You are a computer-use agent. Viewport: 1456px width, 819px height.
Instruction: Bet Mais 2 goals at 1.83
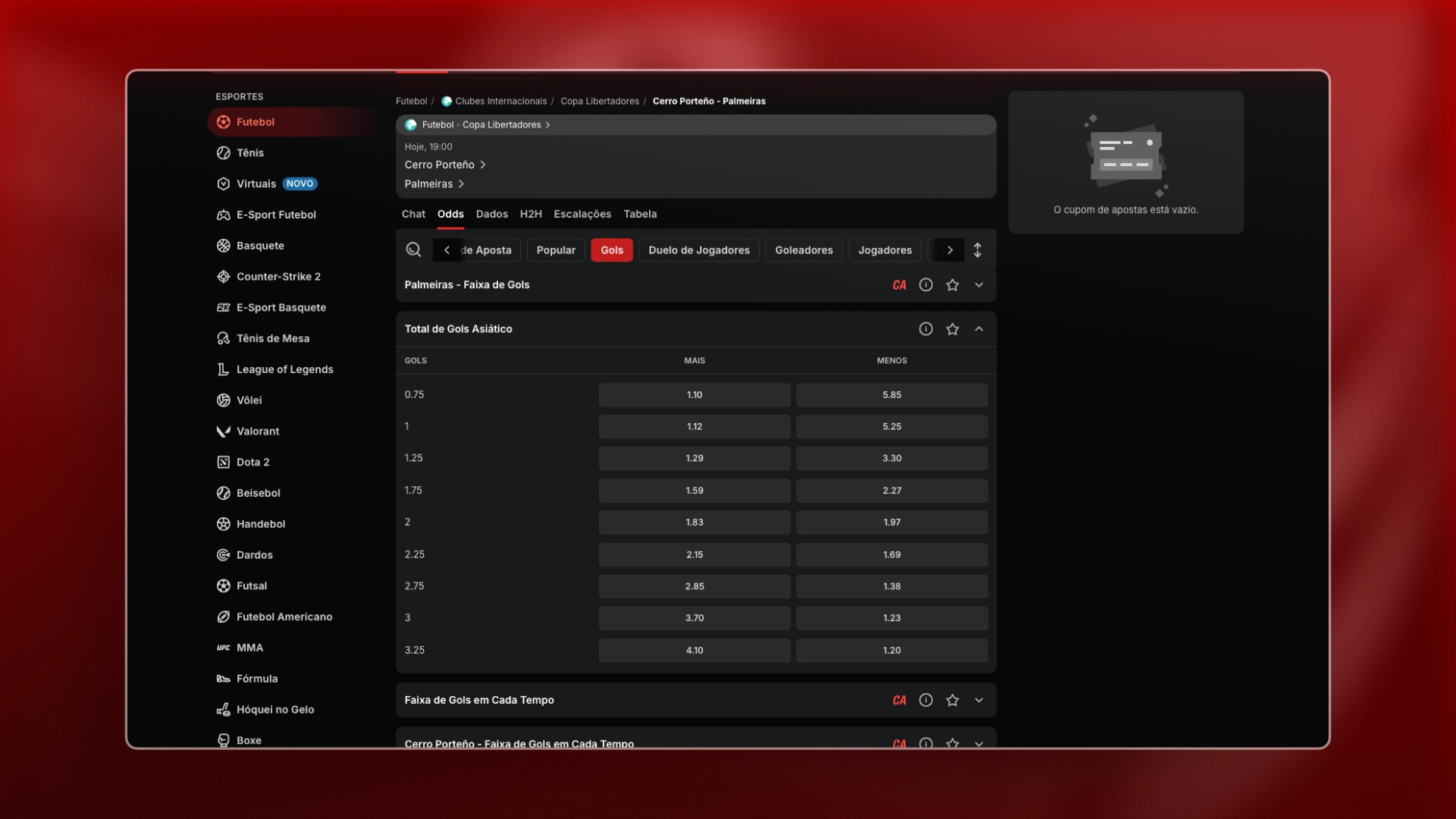pyautogui.click(x=695, y=522)
